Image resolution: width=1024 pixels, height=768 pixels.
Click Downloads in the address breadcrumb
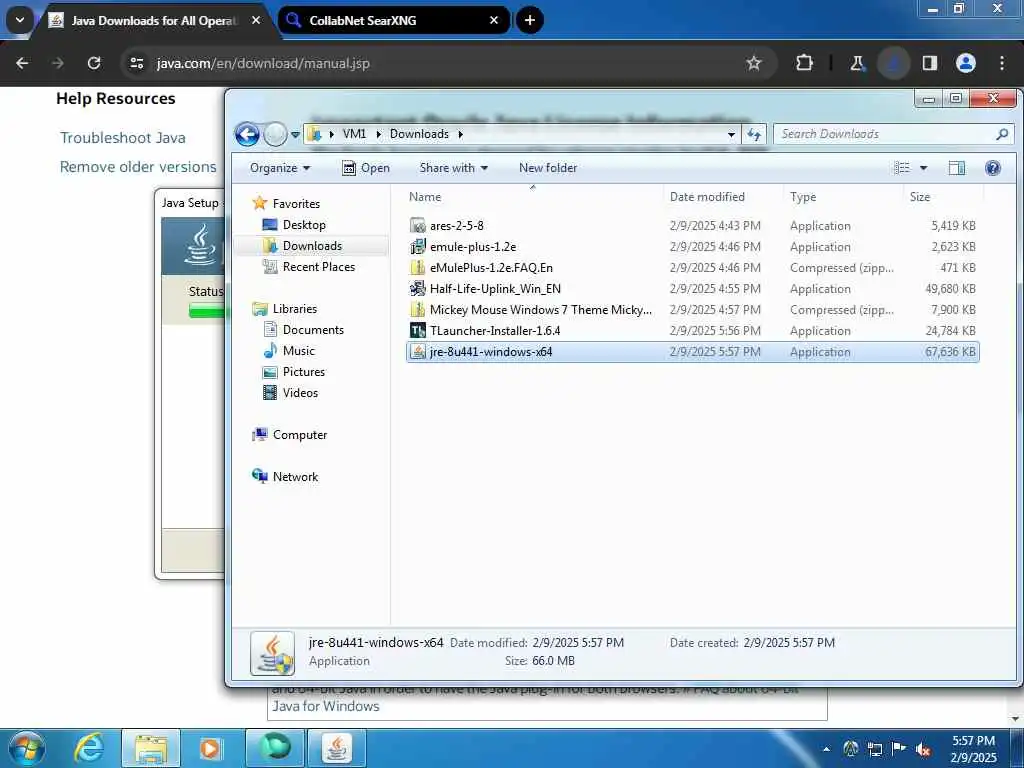coord(419,134)
